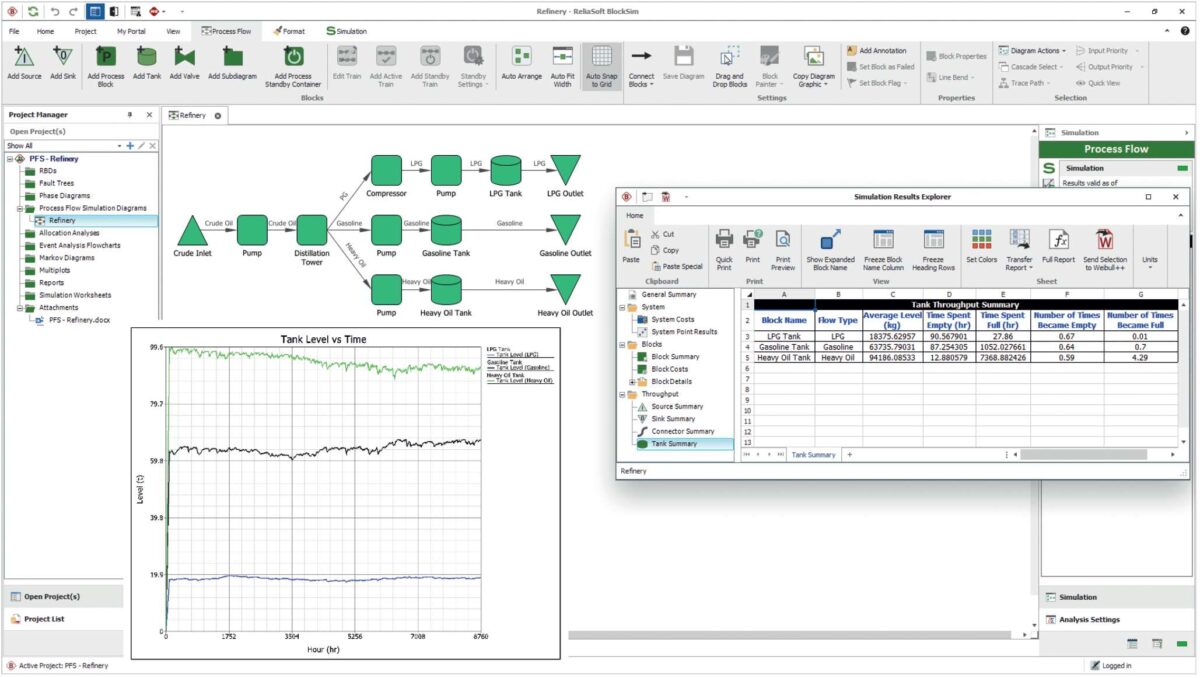Click the Add Valve icon
Image resolution: width=1200 pixels, height=678 pixels.
point(184,57)
